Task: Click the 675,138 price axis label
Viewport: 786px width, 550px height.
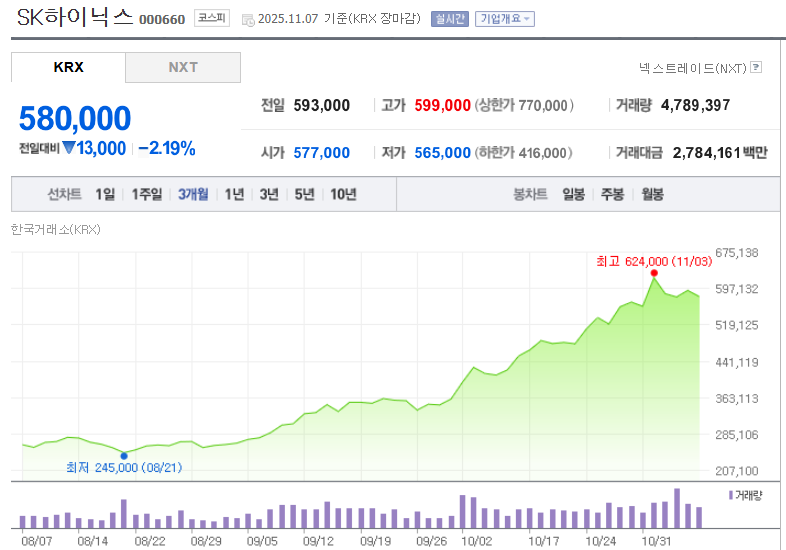Action: 736,253
